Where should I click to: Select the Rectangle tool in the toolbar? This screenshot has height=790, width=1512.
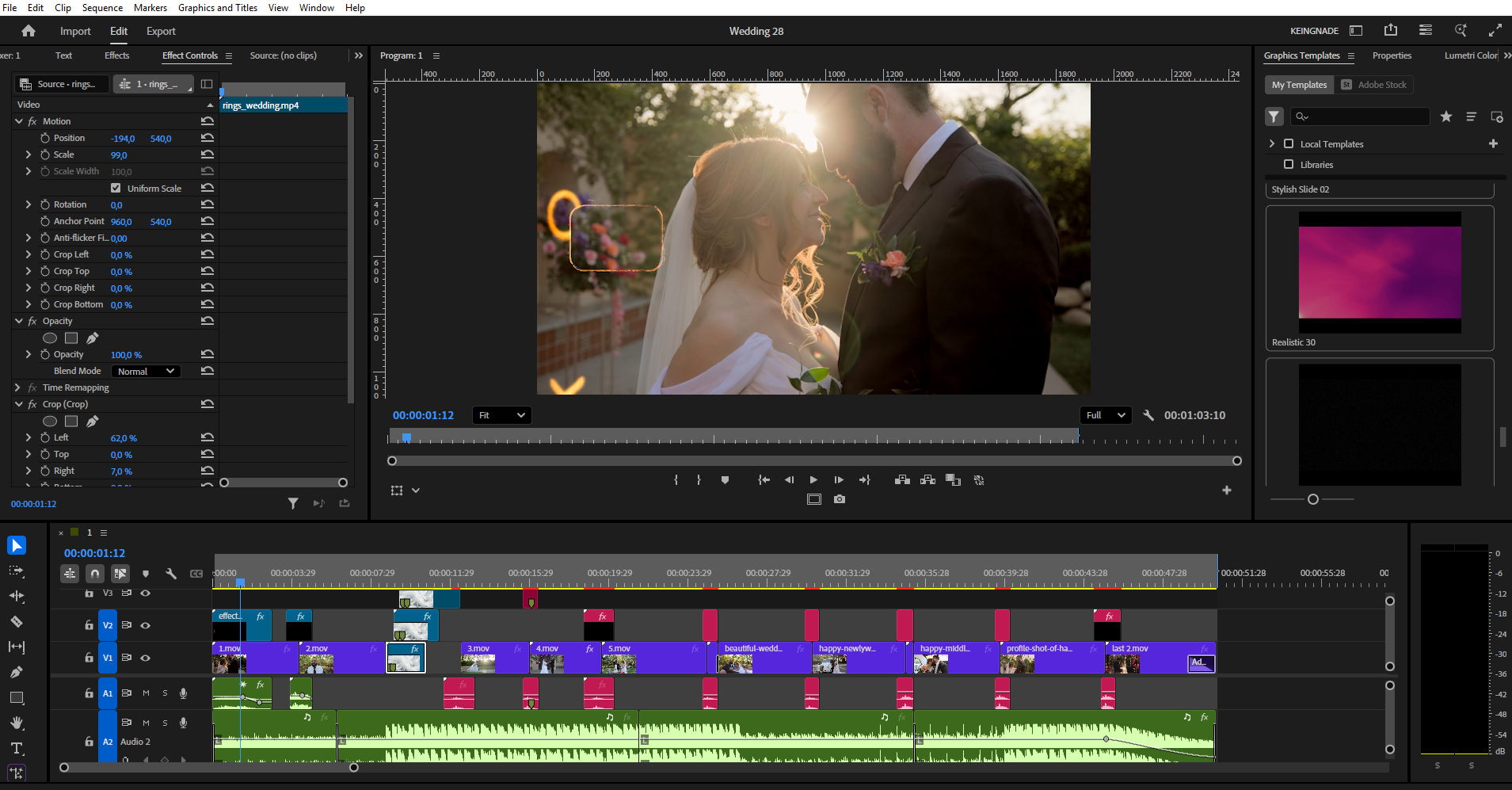coord(17,697)
